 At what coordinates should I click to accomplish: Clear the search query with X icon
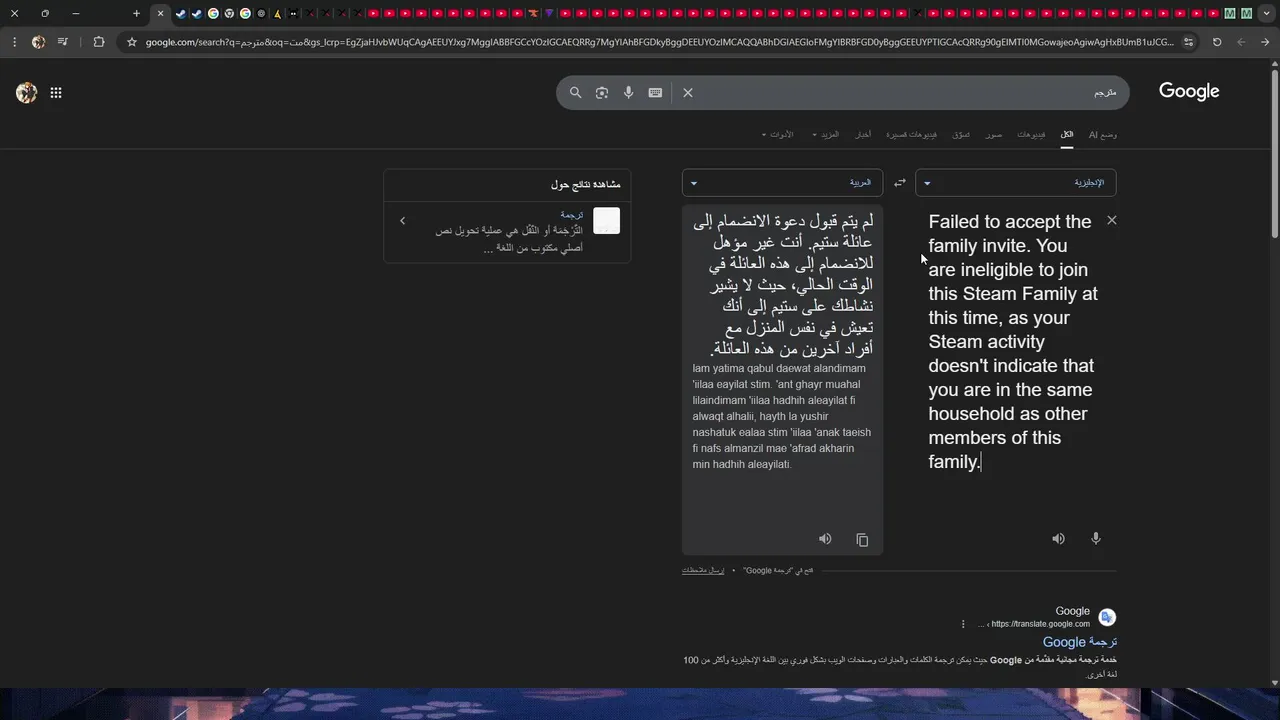point(688,92)
